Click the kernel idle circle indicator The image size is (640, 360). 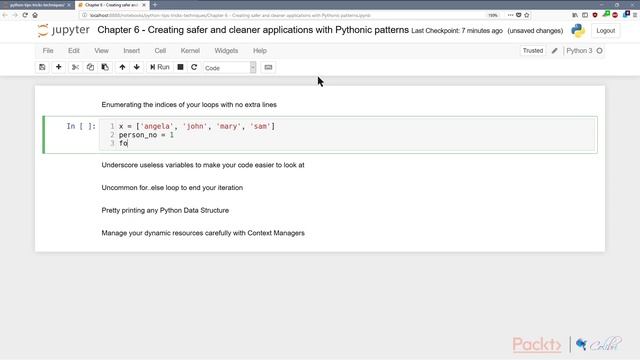pyautogui.click(x=599, y=51)
